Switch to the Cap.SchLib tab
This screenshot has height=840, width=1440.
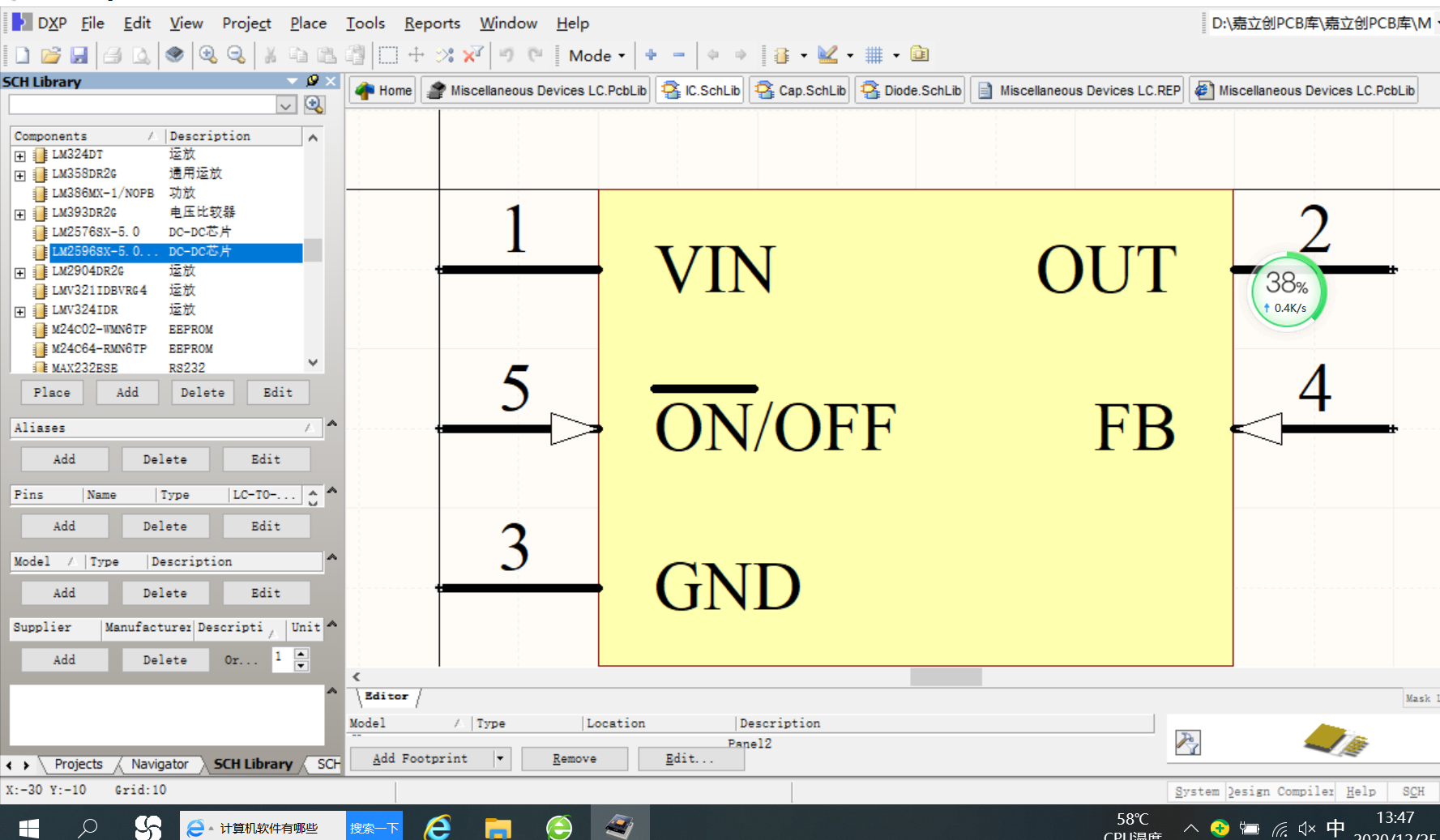tap(800, 90)
